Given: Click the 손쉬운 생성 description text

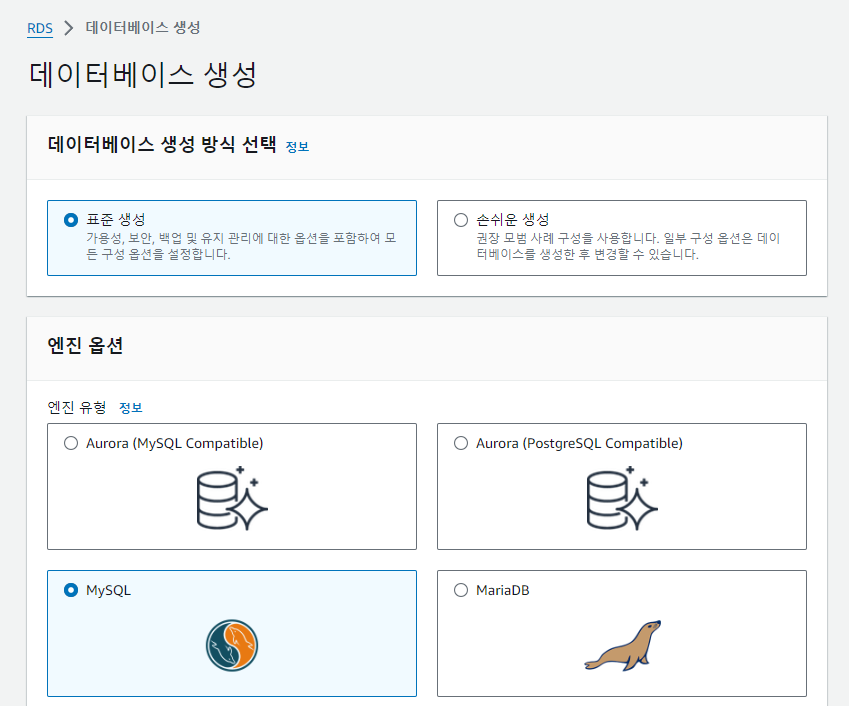Looking at the screenshot, I should pos(628,246).
